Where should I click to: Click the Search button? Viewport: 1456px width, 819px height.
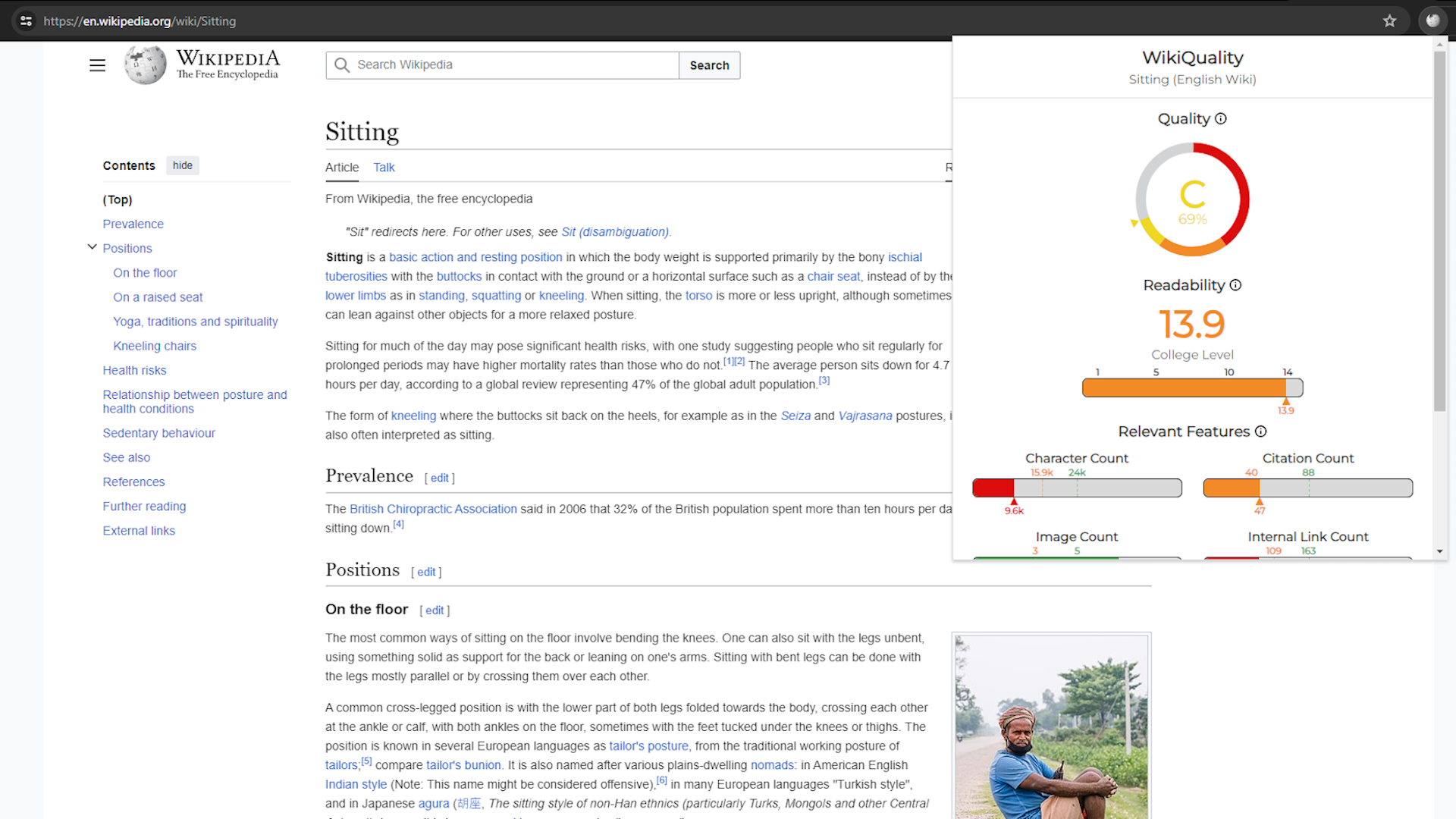click(708, 65)
